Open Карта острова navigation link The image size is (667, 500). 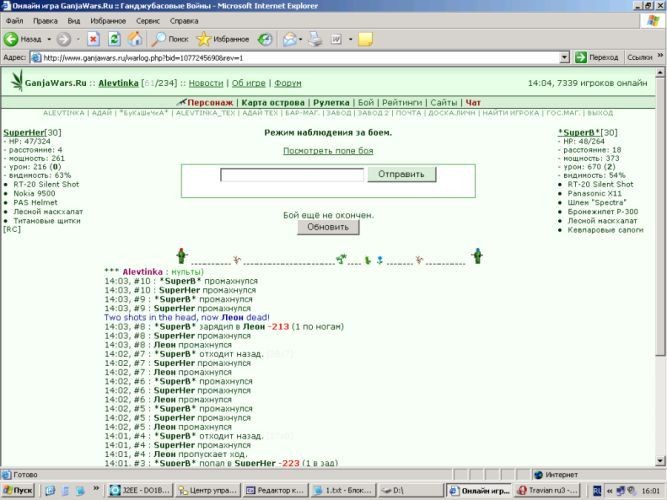coord(273,103)
